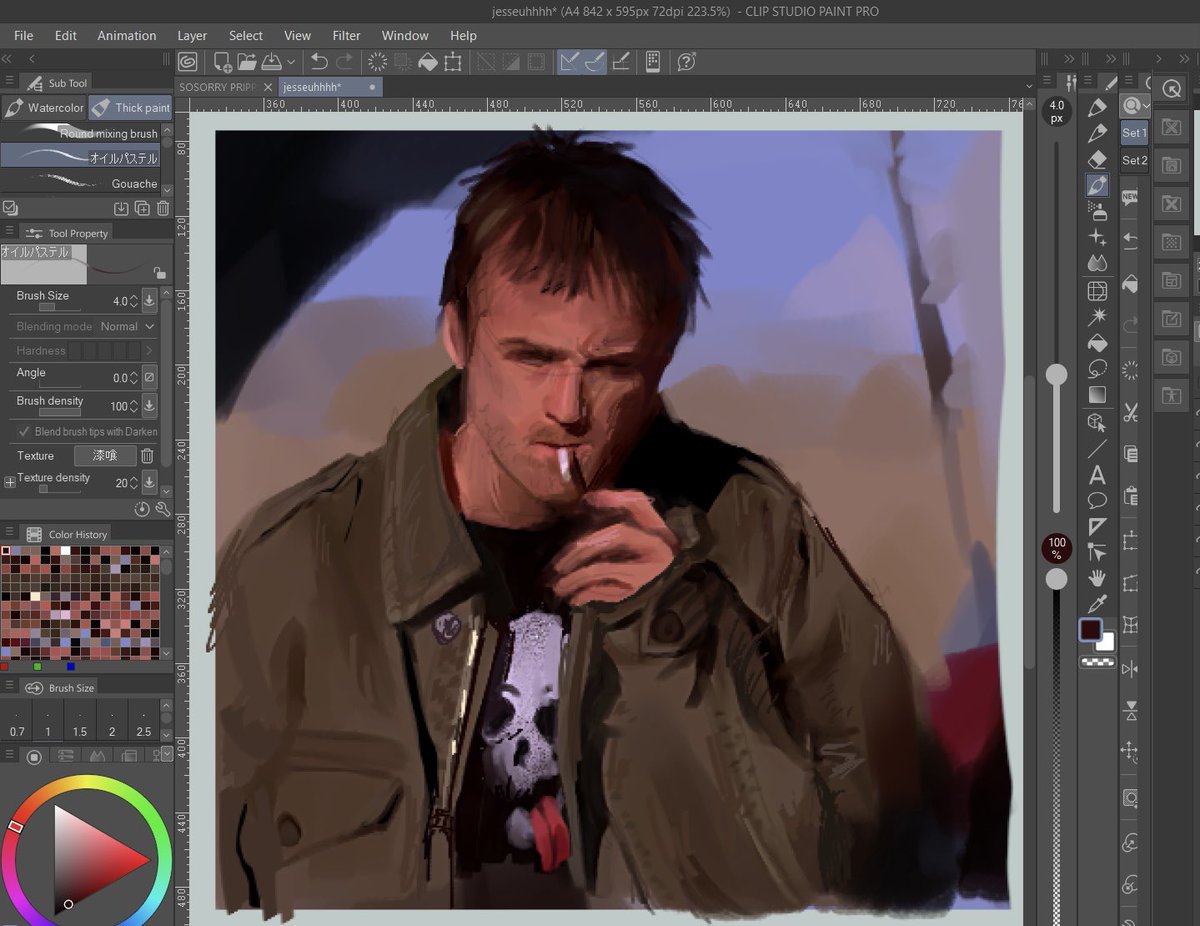Viewport: 1200px width, 926px height.
Task: Choose brush size preset 1.5
Action: pyautogui.click(x=80, y=720)
